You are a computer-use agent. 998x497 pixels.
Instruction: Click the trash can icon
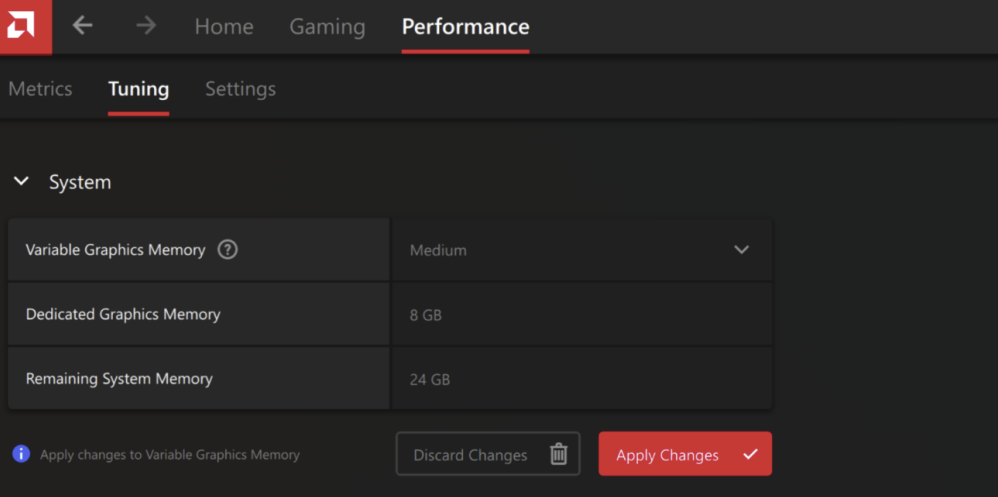pos(558,454)
